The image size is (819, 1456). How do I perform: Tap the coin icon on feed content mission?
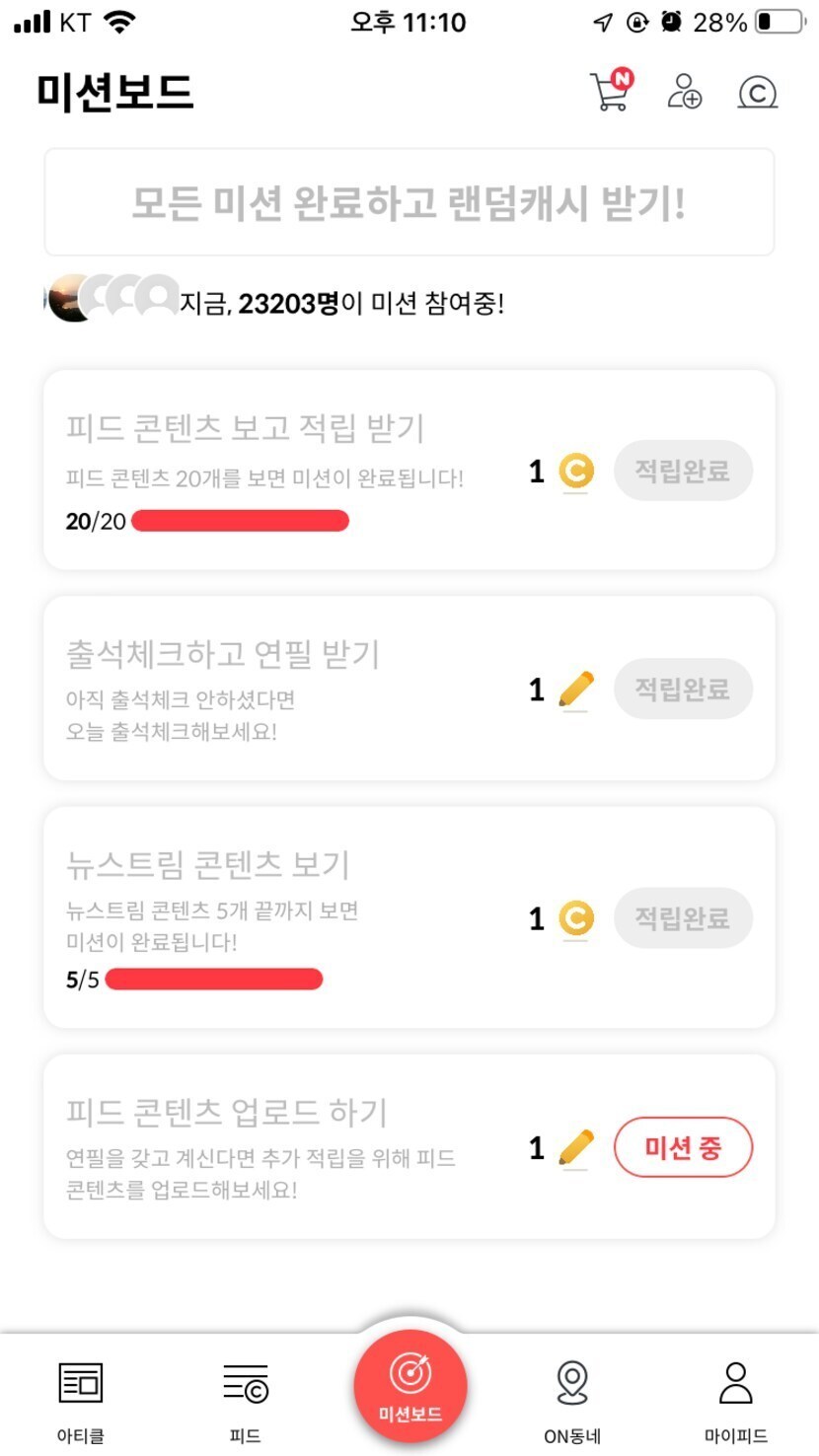(x=576, y=472)
